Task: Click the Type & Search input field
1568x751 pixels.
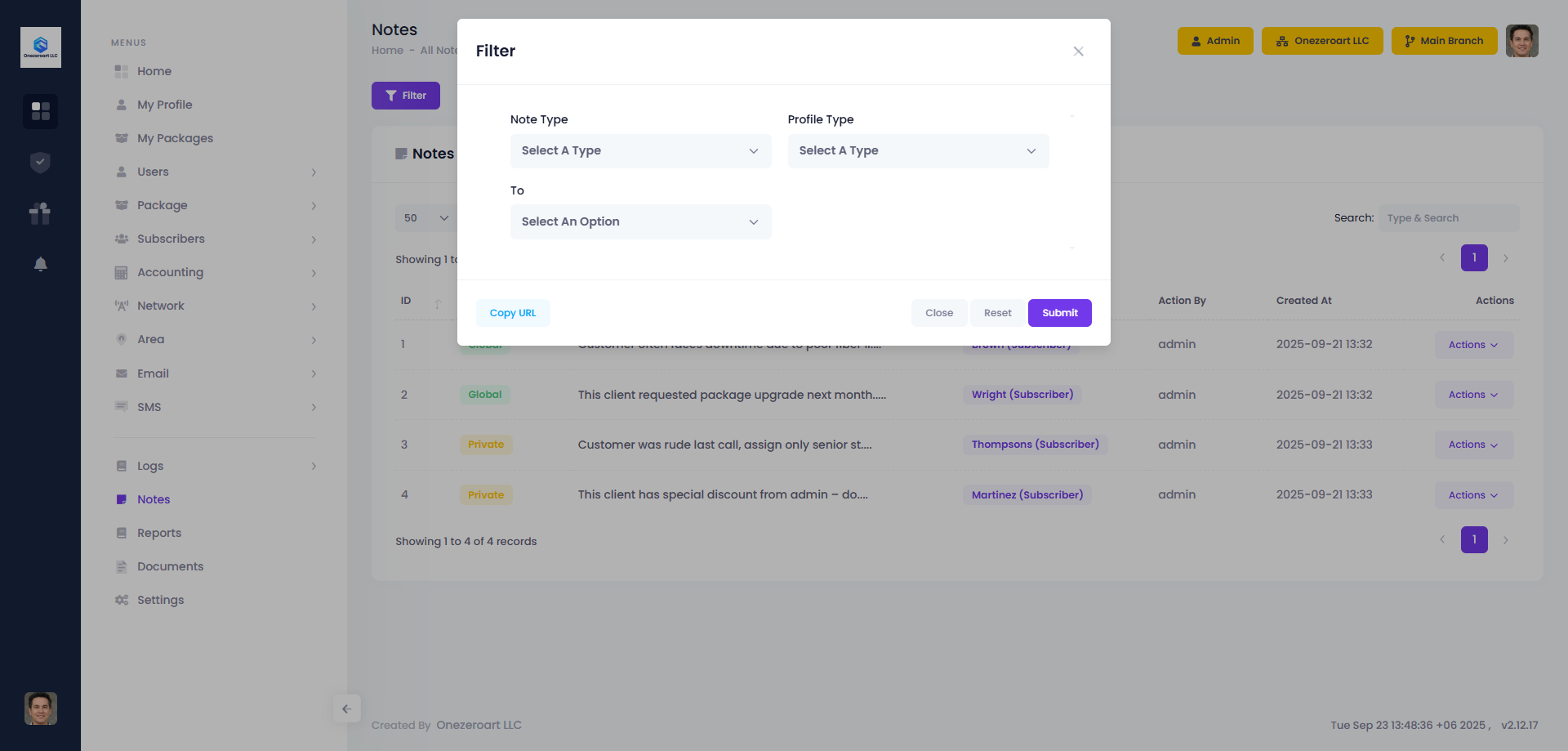Action: [1448, 218]
